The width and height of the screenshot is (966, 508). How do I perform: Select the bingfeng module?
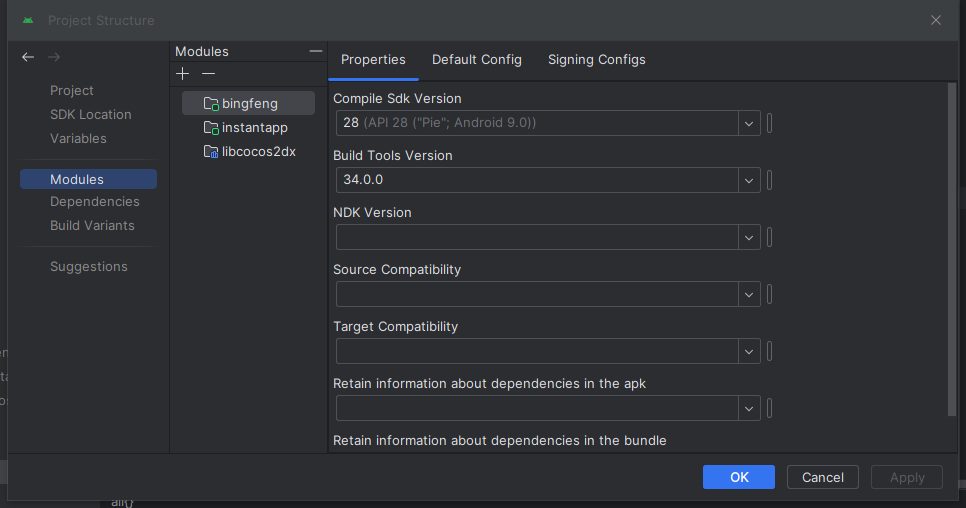point(249,103)
